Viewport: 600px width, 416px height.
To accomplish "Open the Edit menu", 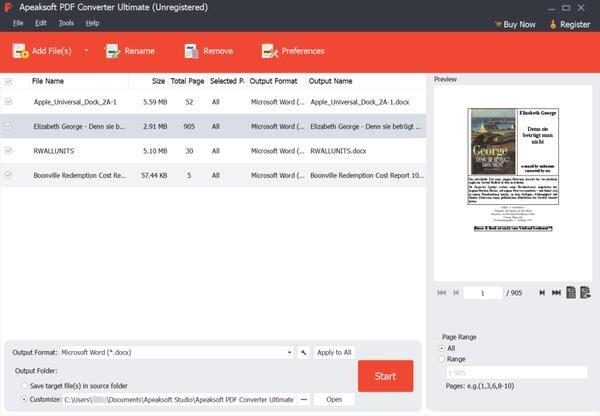I will tap(41, 22).
